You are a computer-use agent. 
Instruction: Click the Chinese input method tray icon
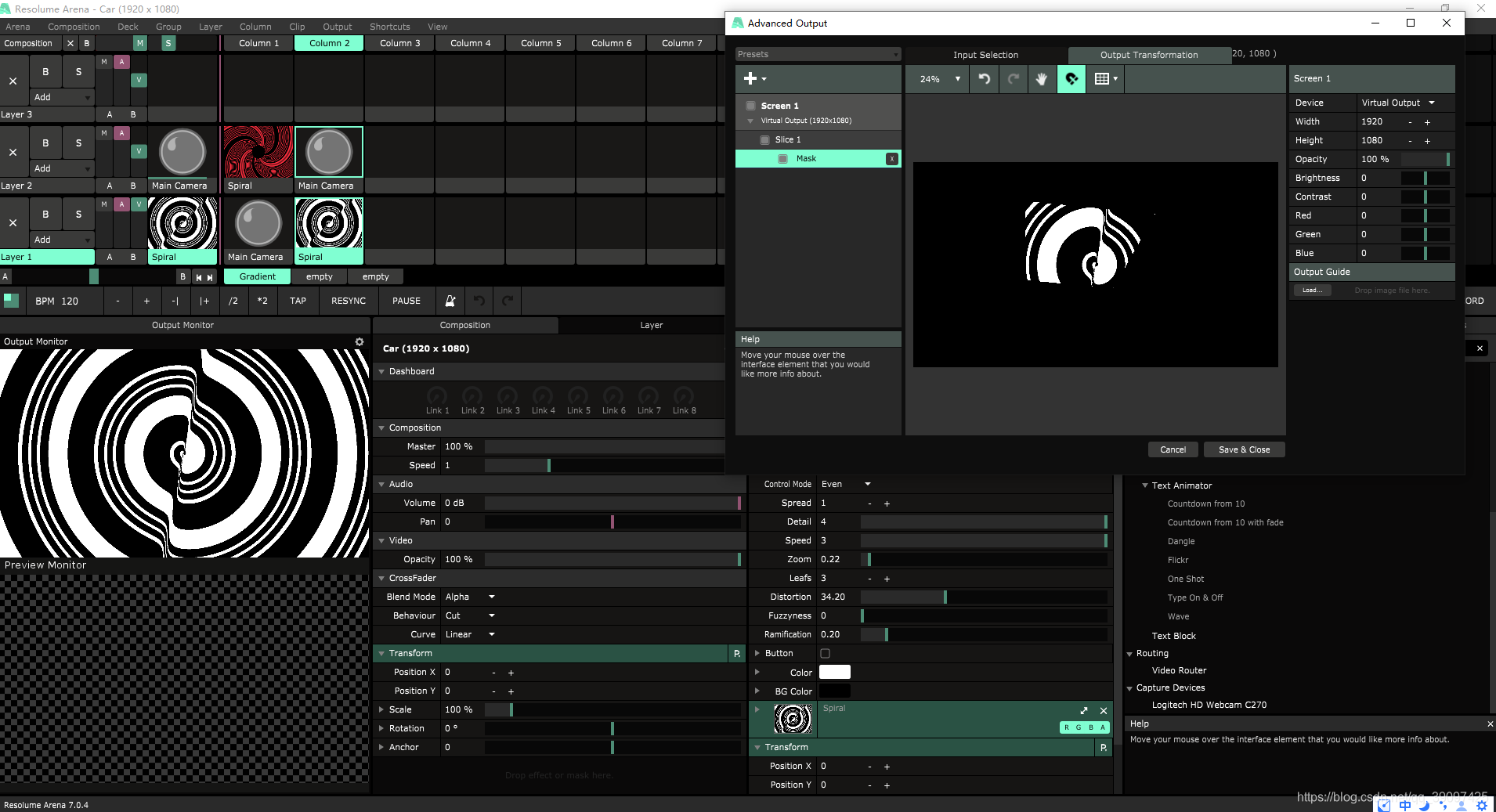coord(1405,805)
